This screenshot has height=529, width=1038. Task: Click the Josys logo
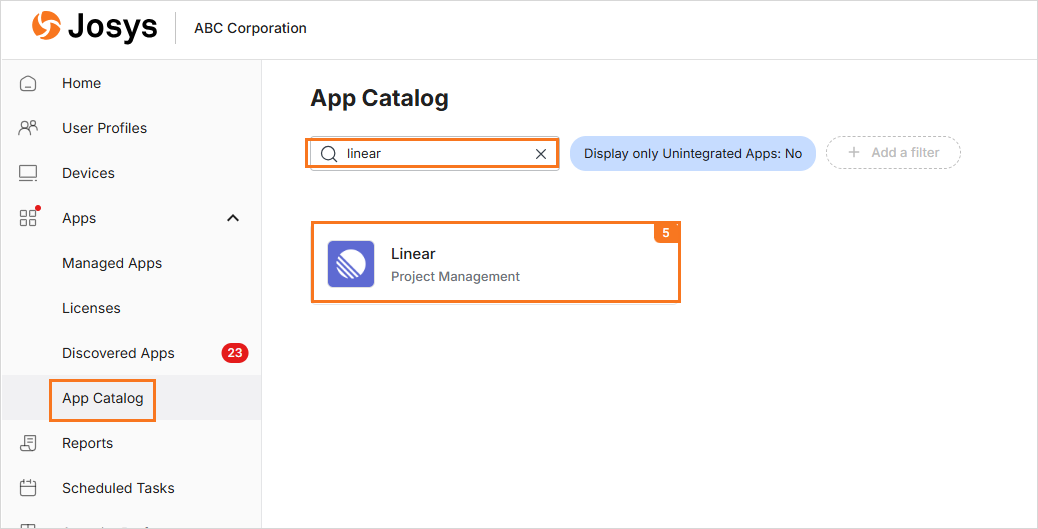(x=95, y=27)
